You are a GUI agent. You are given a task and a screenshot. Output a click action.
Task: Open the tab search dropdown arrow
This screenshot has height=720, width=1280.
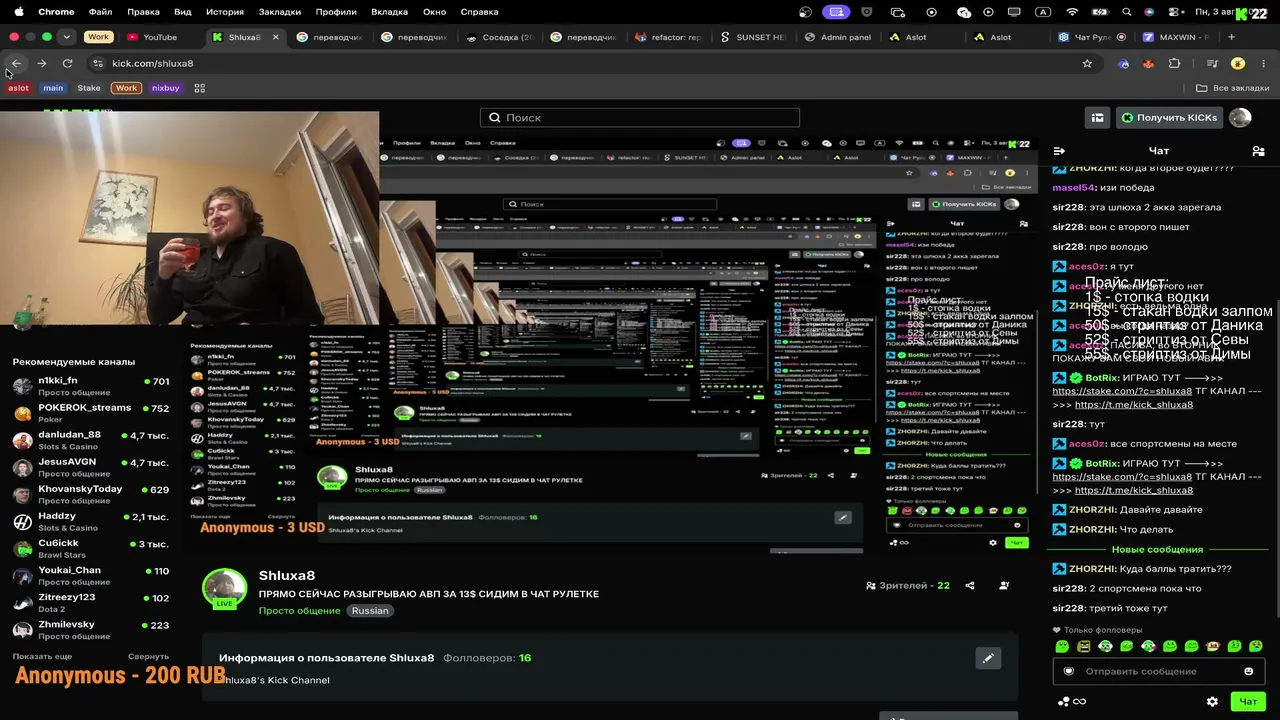coord(66,37)
